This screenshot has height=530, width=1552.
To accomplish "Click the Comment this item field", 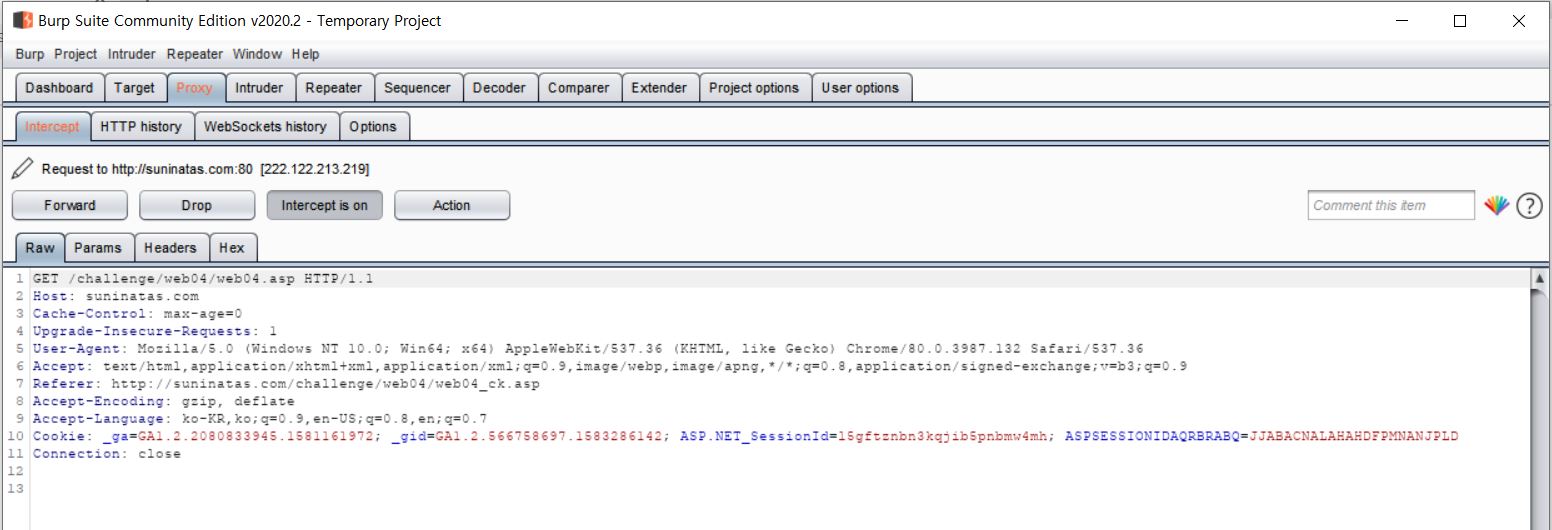I will [x=1391, y=205].
